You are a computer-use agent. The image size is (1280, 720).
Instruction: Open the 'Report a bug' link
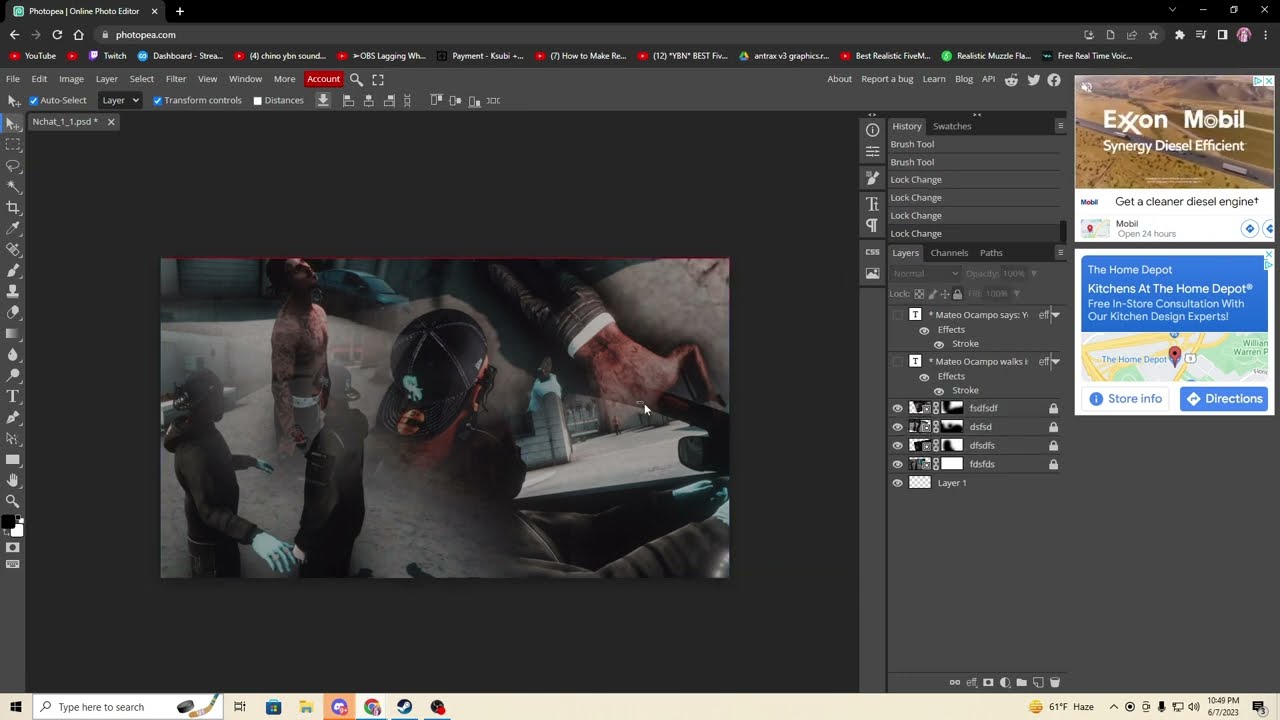click(x=887, y=79)
